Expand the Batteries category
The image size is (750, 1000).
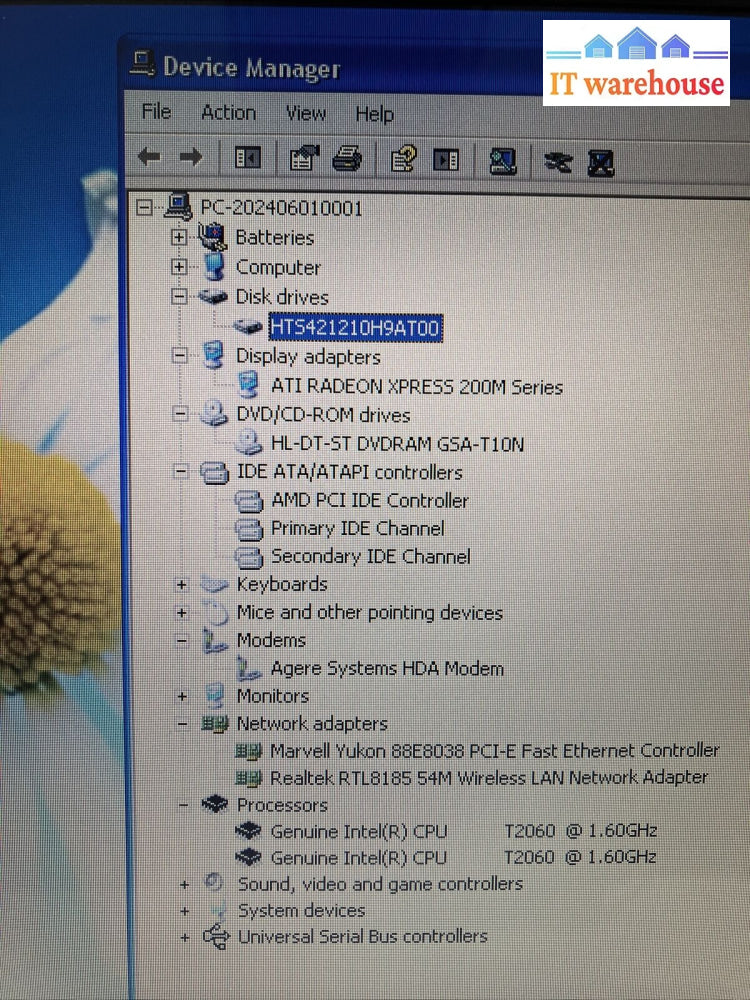[x=179, y=237]
